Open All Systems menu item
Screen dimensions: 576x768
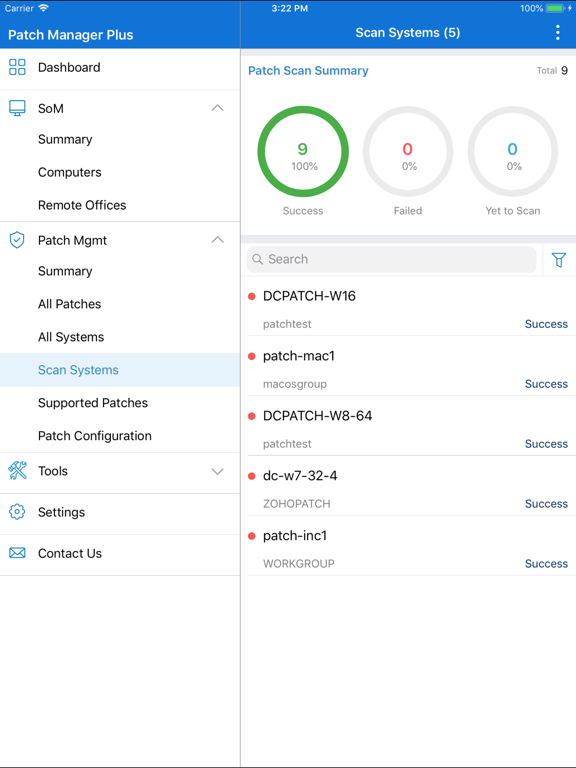coord(120,337)
